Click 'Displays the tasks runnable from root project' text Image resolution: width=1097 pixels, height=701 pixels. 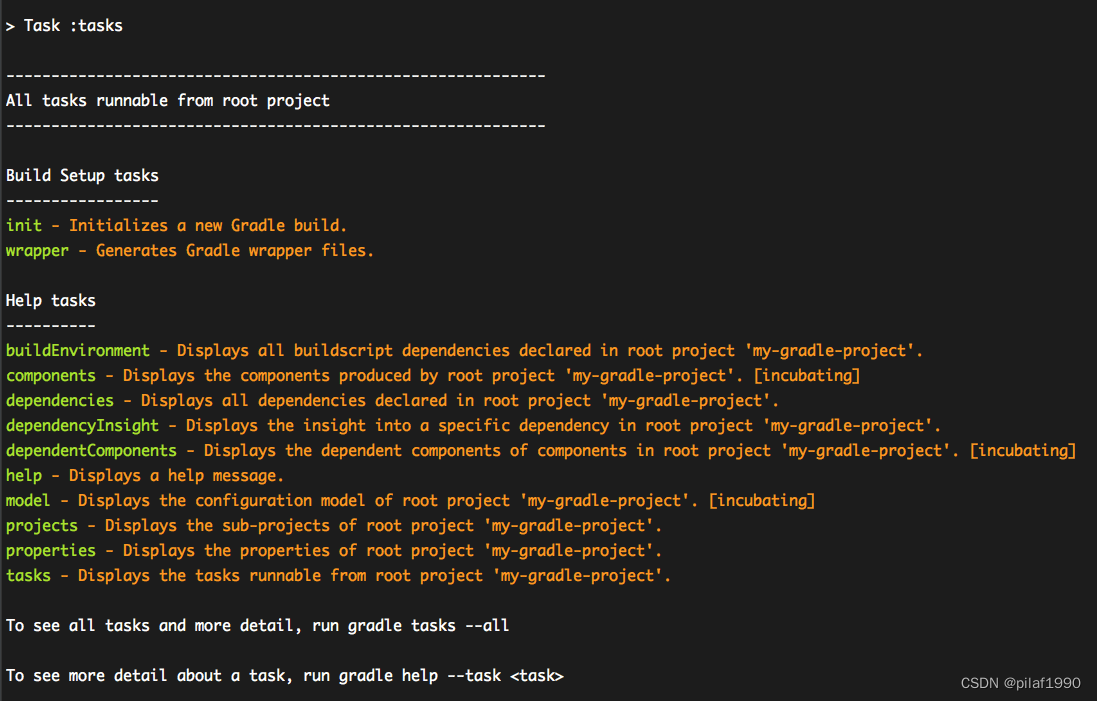[281, 576]
